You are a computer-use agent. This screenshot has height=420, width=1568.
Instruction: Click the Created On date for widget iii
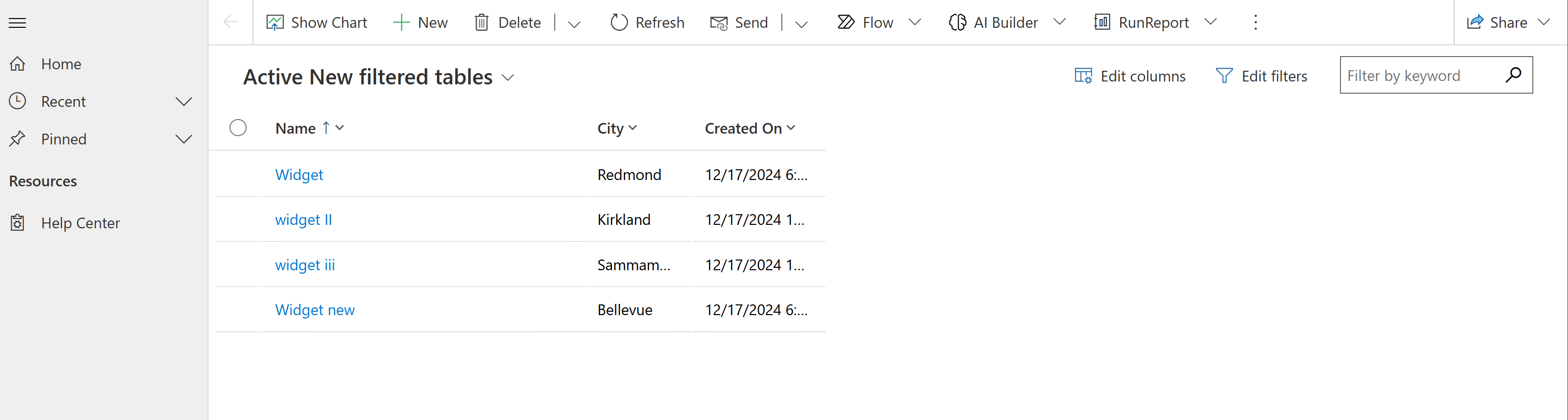tap(755, 265)
